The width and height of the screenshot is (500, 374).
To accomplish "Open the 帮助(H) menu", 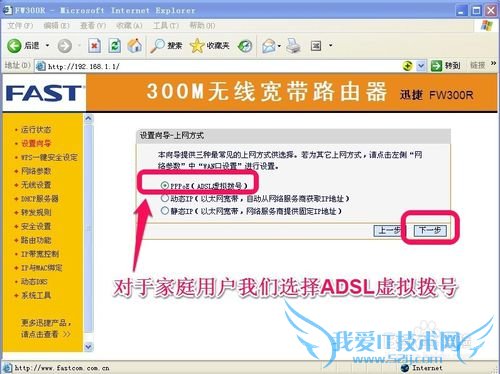I will click(x=202, y=26).
